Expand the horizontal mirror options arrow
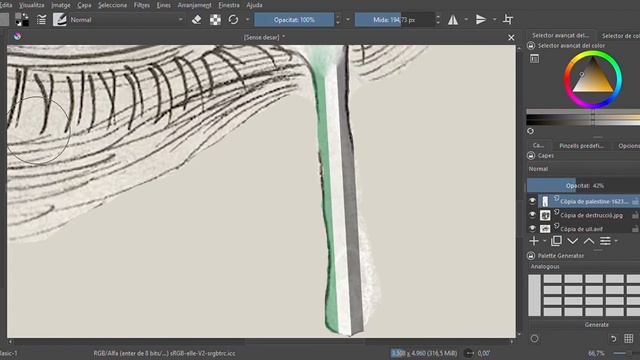Screen dimensions: 640x360 (466, 19)
